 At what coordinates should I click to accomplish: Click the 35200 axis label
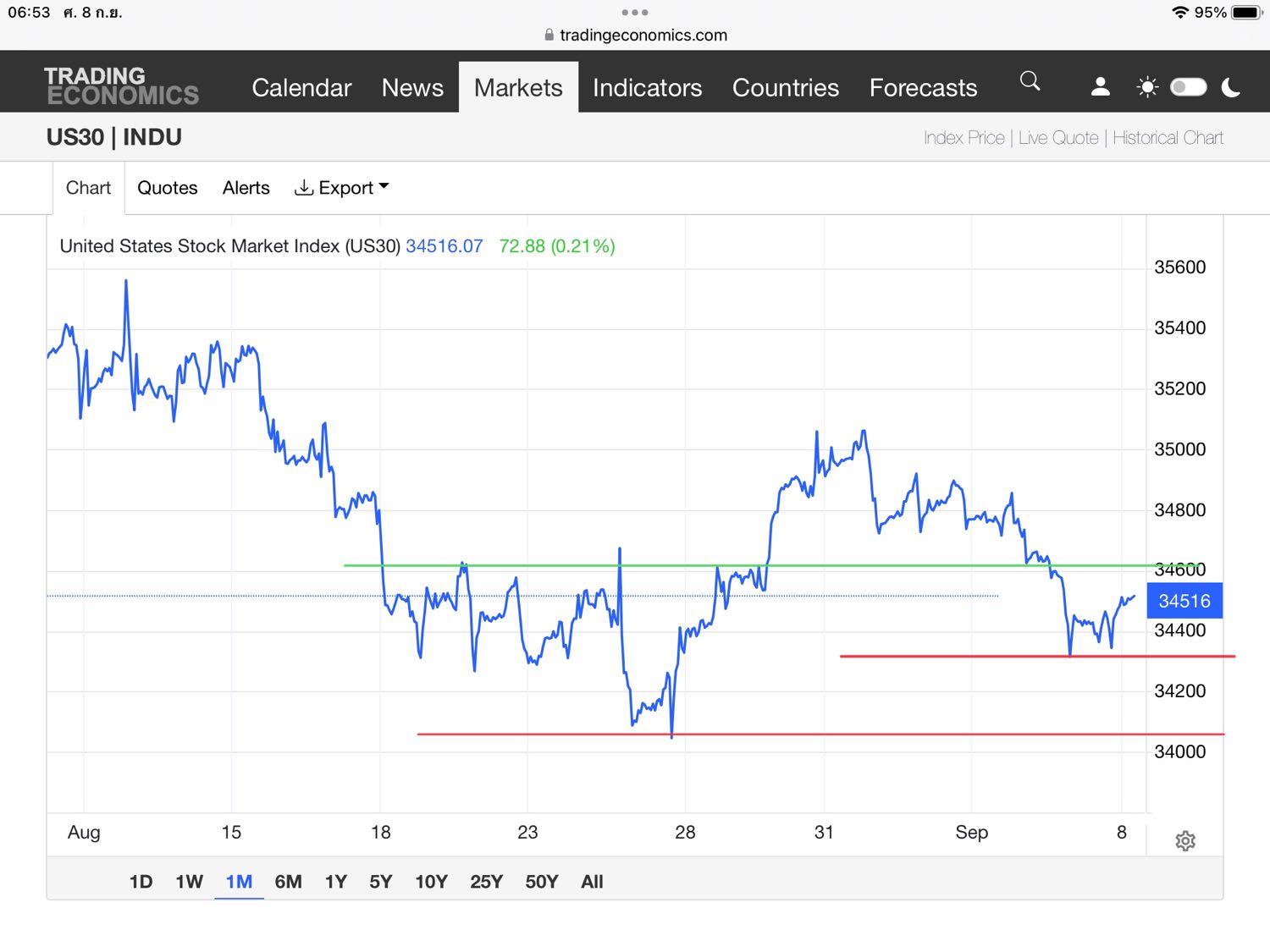1180,388
